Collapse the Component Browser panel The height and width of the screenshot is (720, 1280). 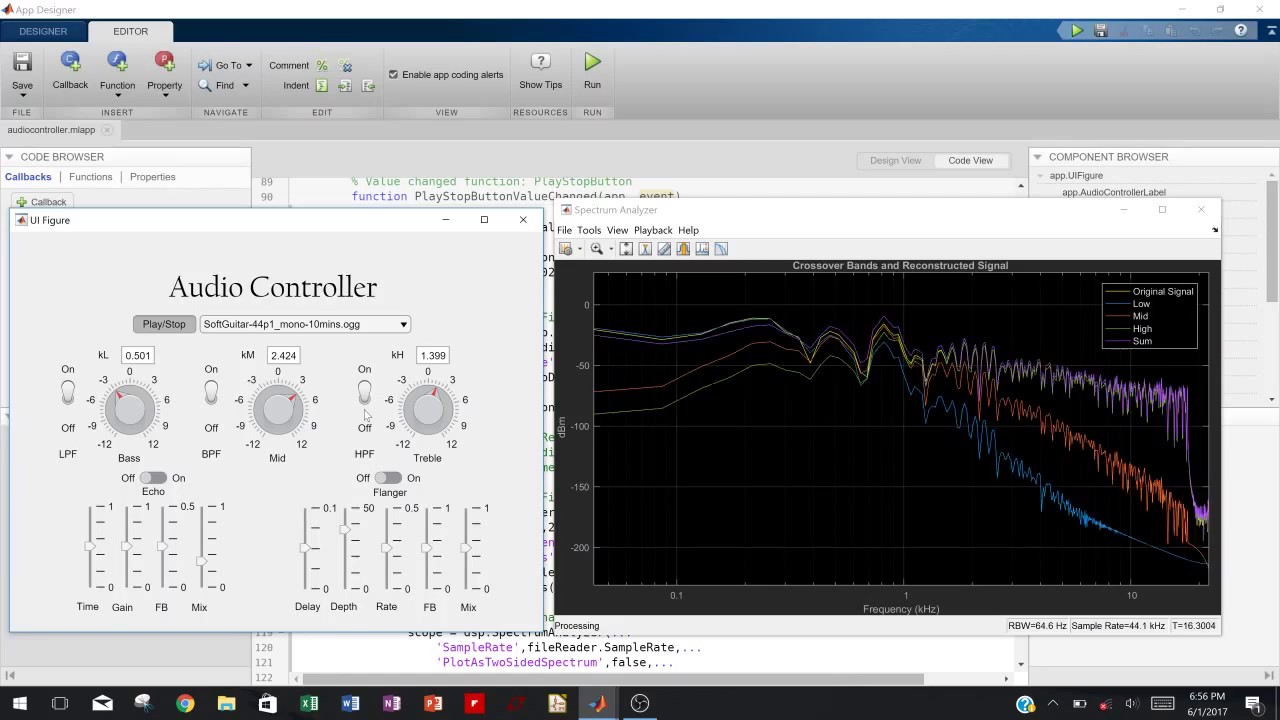click(x=1038, y=157)
